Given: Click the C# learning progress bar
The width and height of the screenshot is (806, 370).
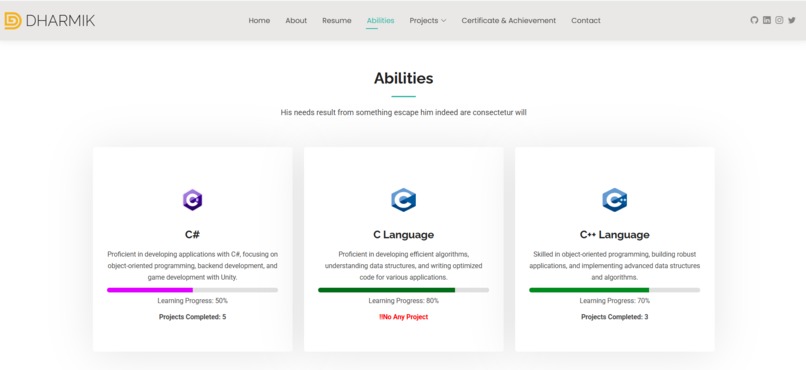Looking at the screenshot, I should pyautogui.click(x=192, y=290).
